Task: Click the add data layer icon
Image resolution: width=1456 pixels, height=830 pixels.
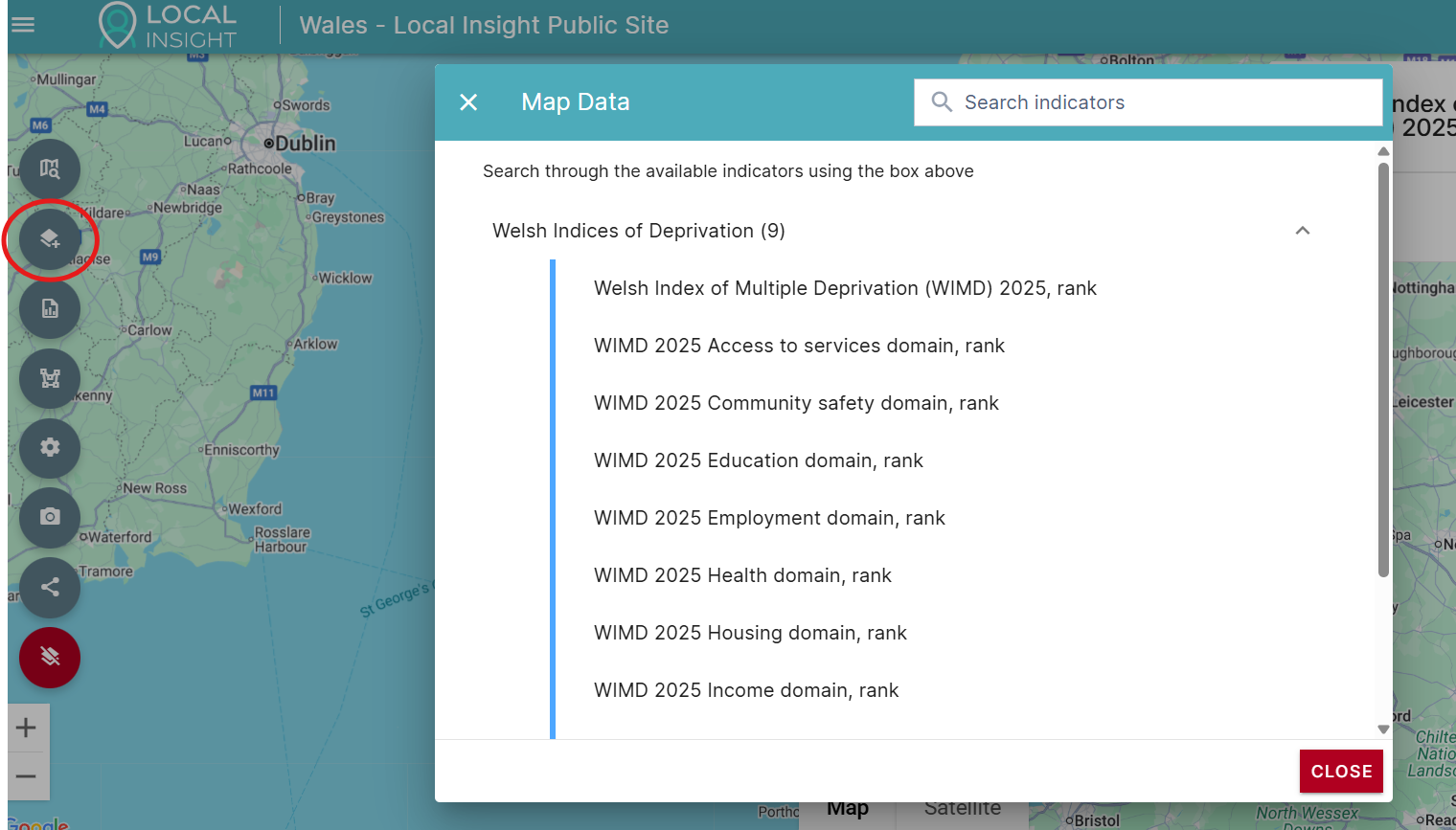Action: point(50,239)
